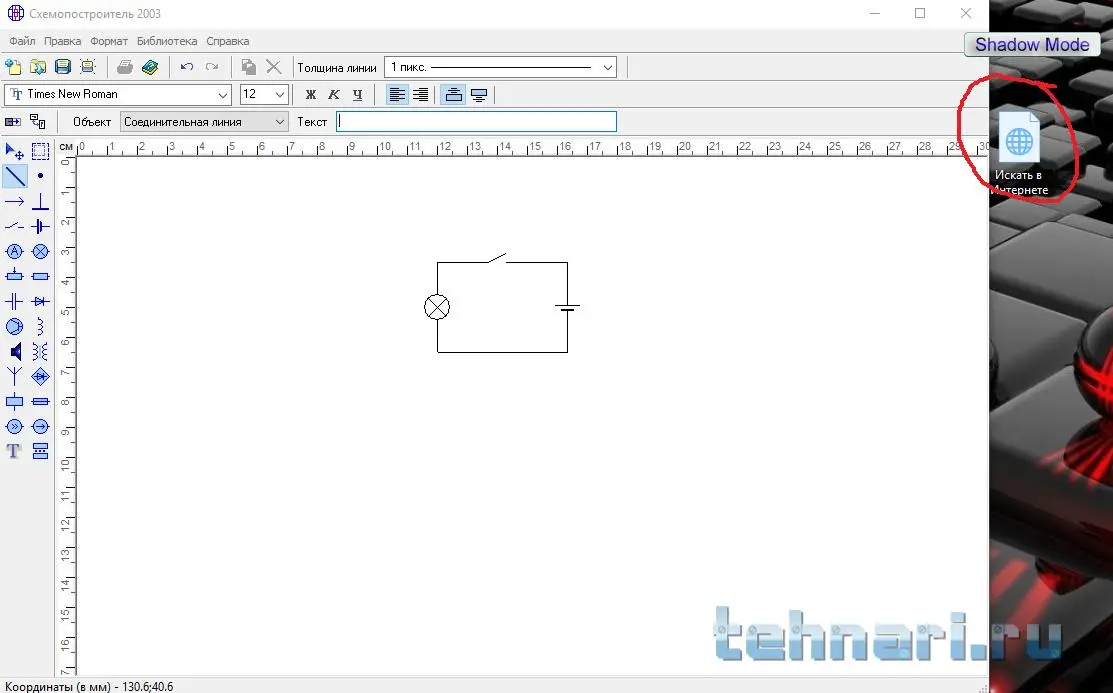
Task: Click the Текст input field
Action: click(x=476, y=121)
